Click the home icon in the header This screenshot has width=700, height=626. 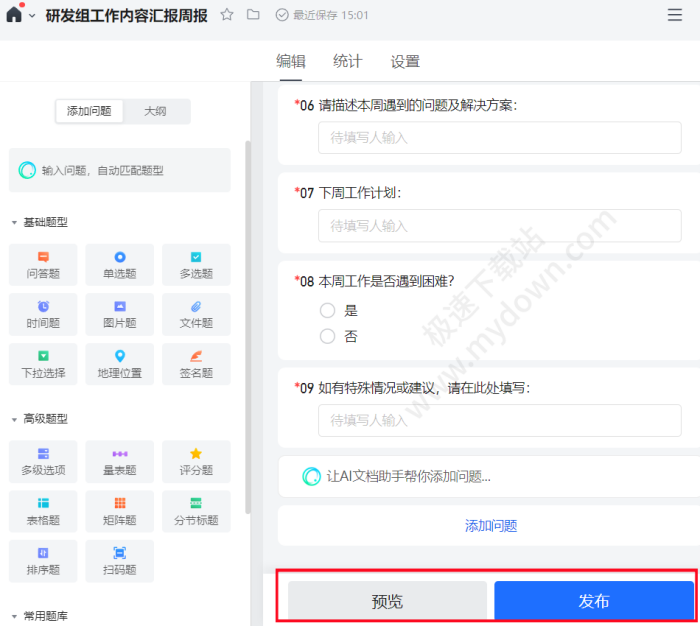point(13,15)
